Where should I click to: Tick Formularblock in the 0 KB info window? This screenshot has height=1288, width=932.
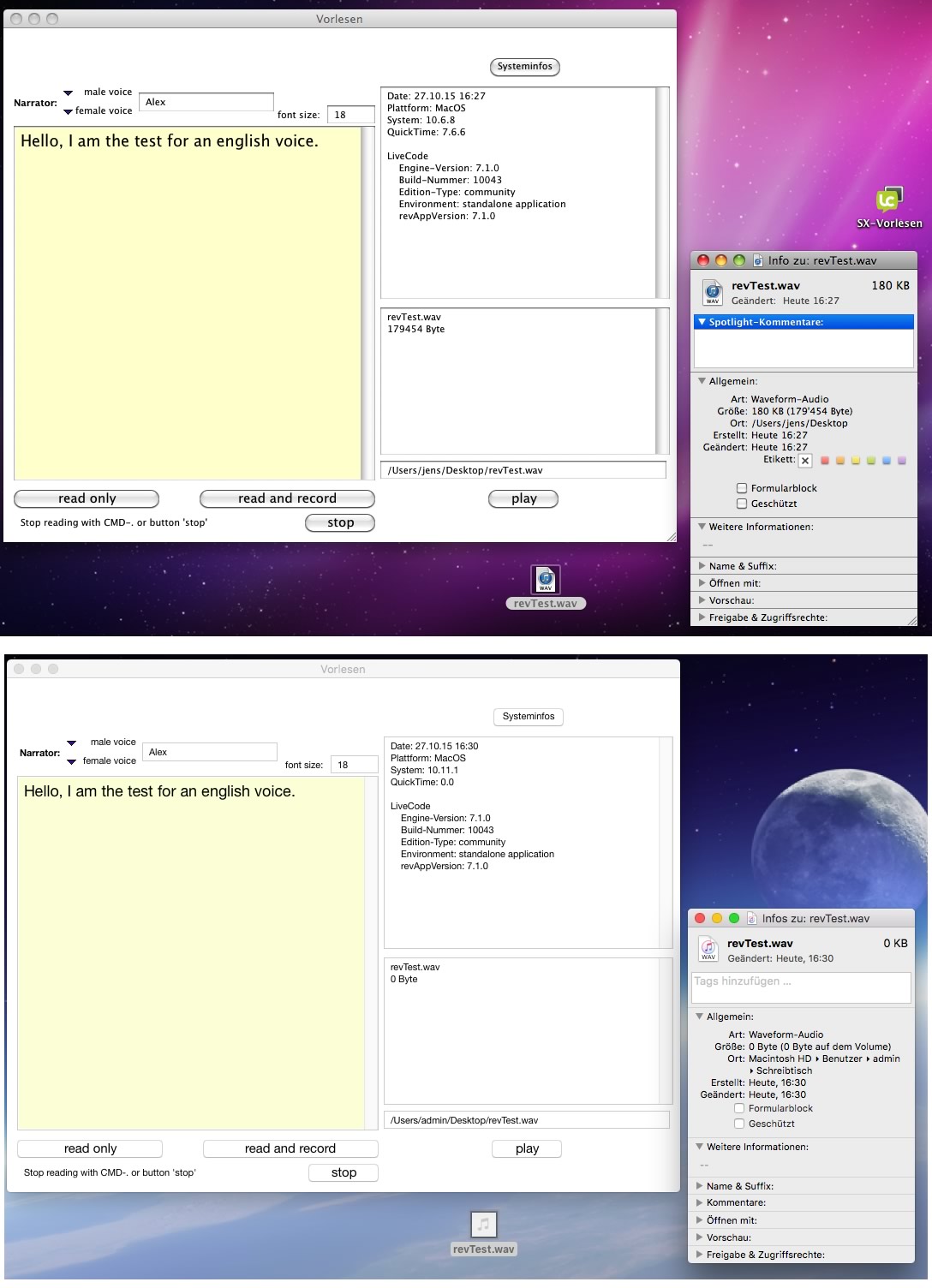[x=739, y=1108]
